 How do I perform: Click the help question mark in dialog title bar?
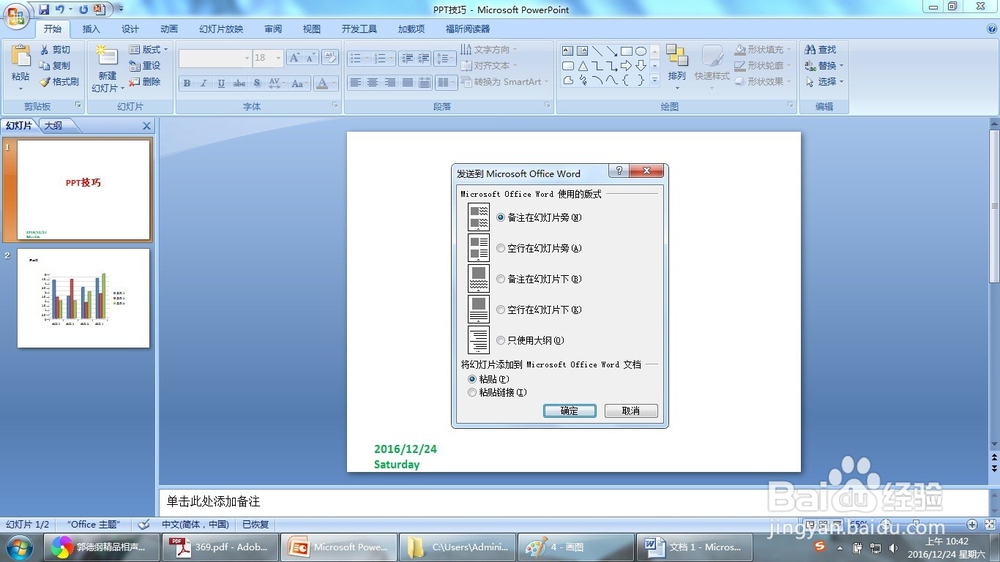coord(619,171)
